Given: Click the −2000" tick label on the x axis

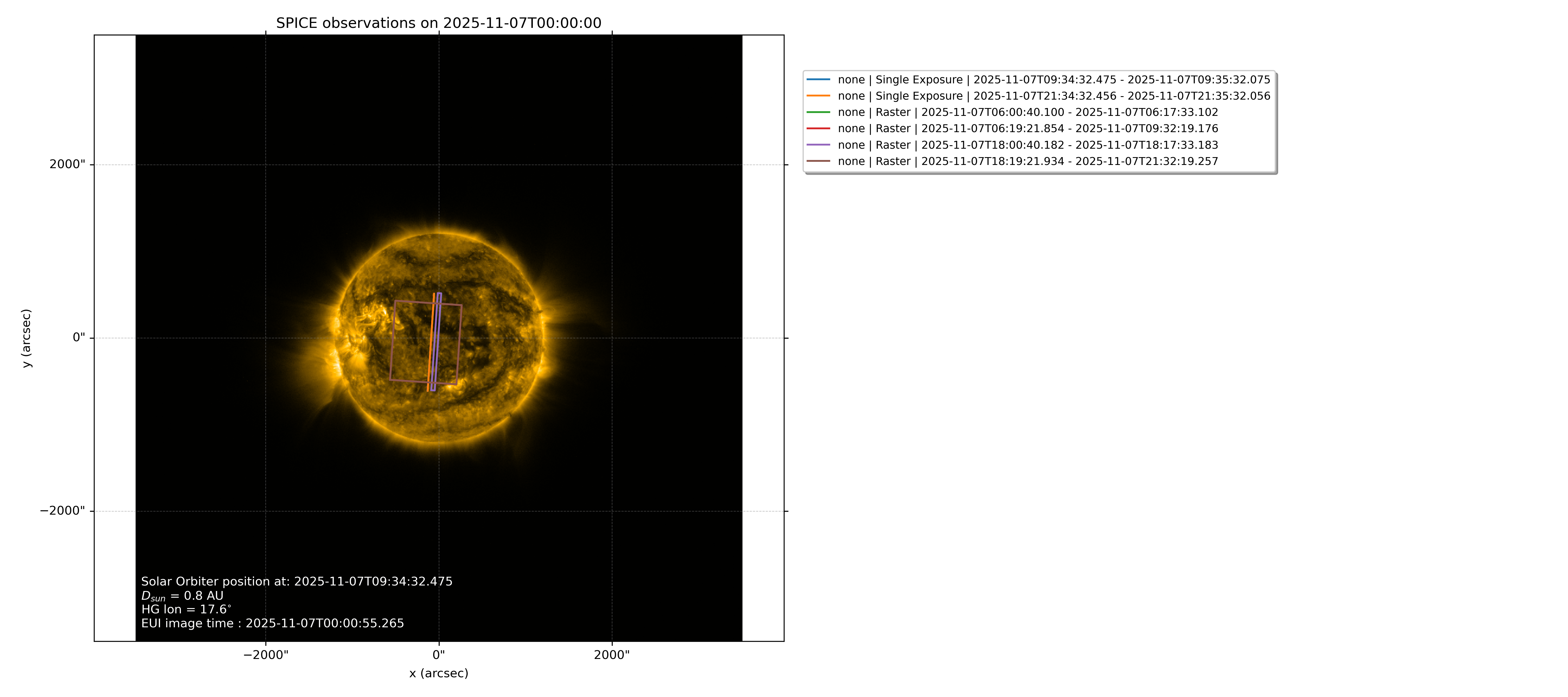Looking at the screenshot, I should coord(266,655).
